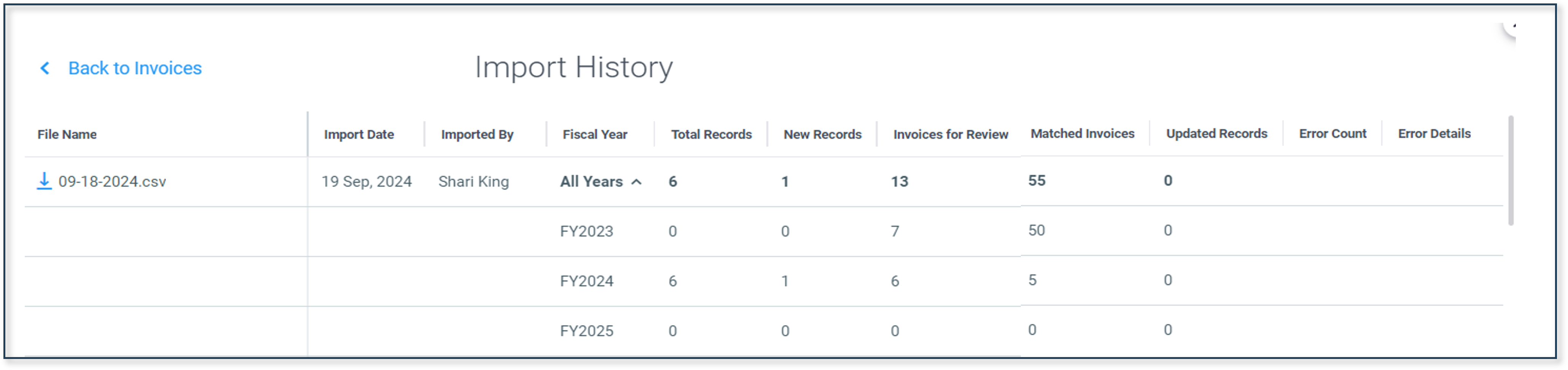Click the Fiscal Year column header

pyautogui.click(x=595, y=134)
